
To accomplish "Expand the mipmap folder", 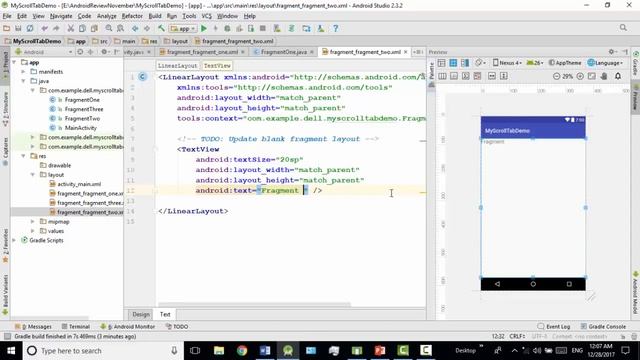I will coord(33,222).
